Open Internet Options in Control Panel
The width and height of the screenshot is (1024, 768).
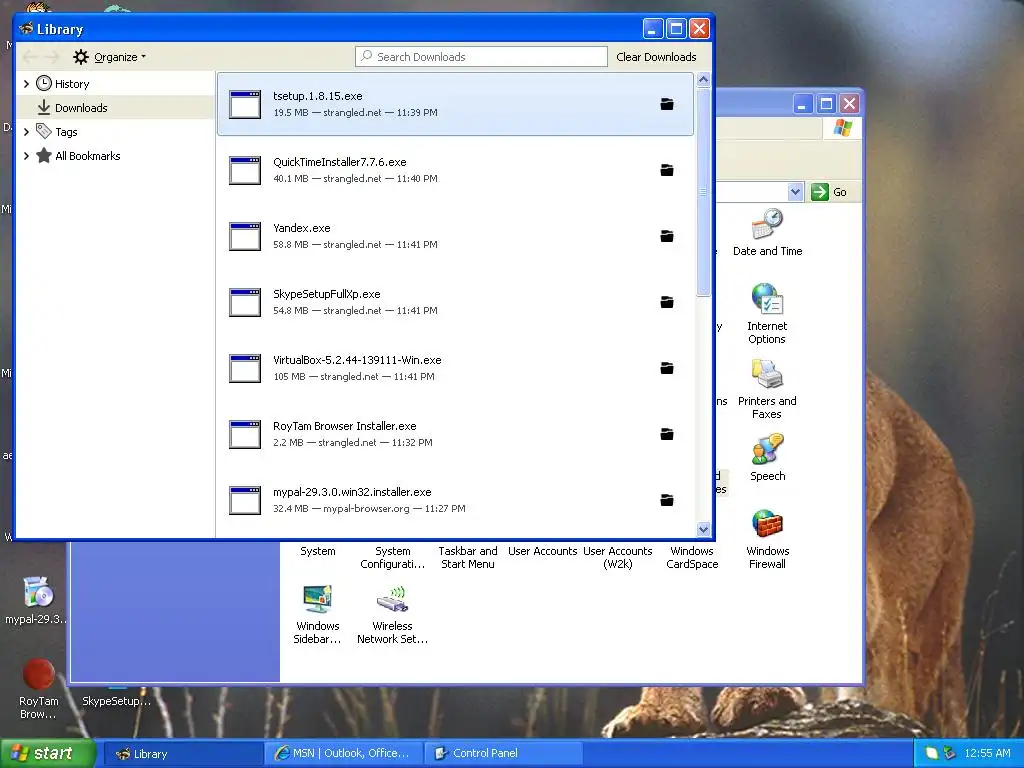point(767,313)
